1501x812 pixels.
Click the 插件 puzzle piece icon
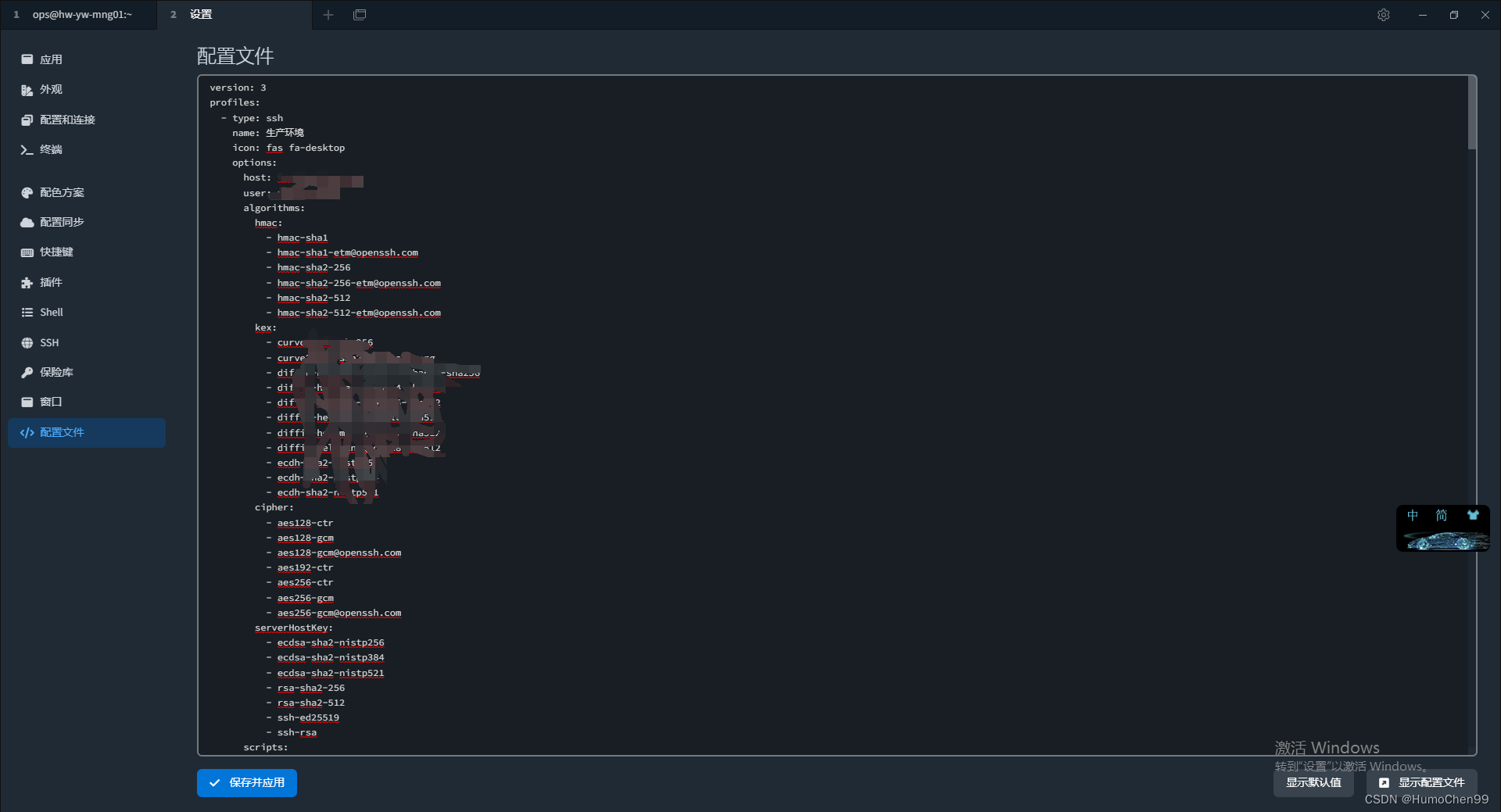(27, 282)
